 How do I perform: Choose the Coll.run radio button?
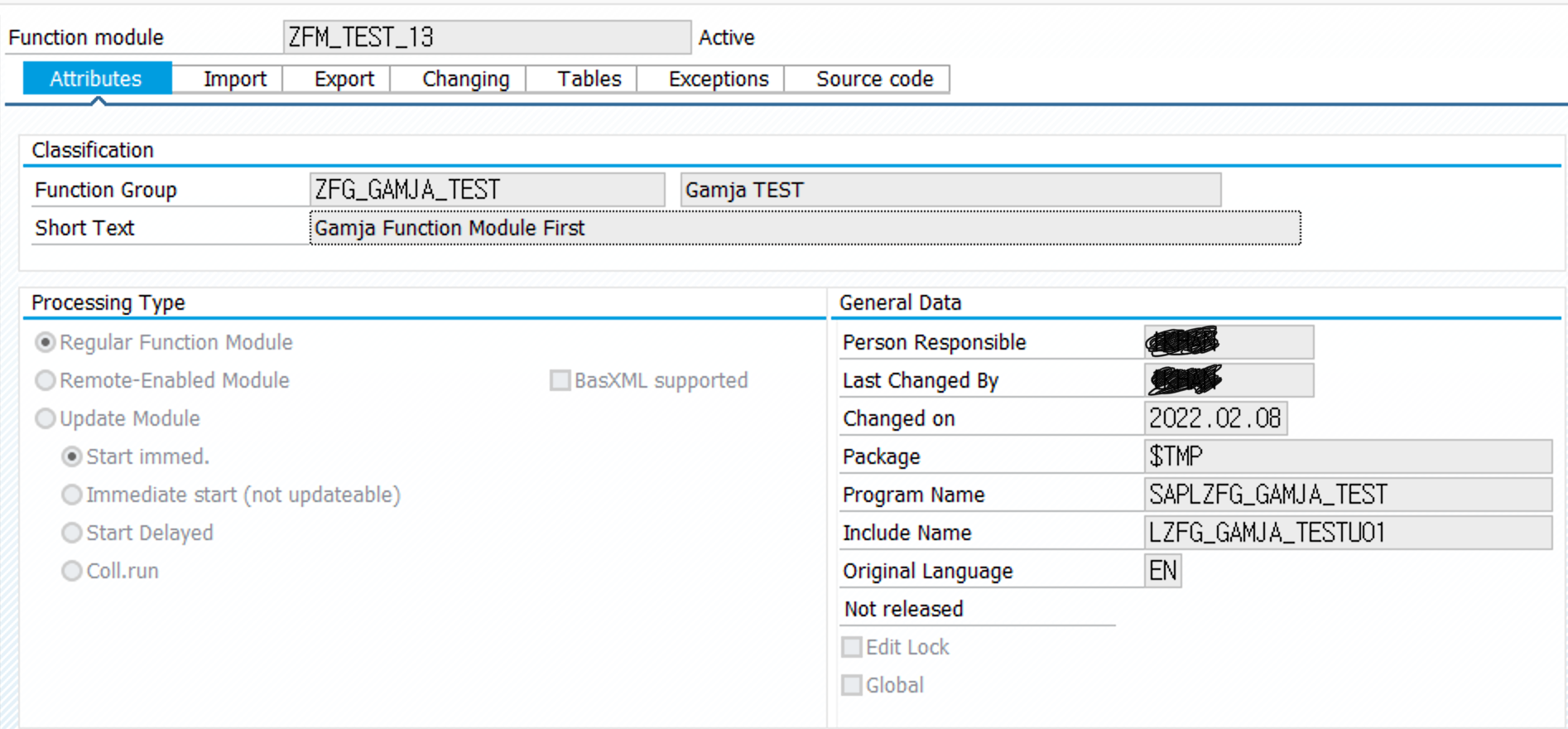72,571
